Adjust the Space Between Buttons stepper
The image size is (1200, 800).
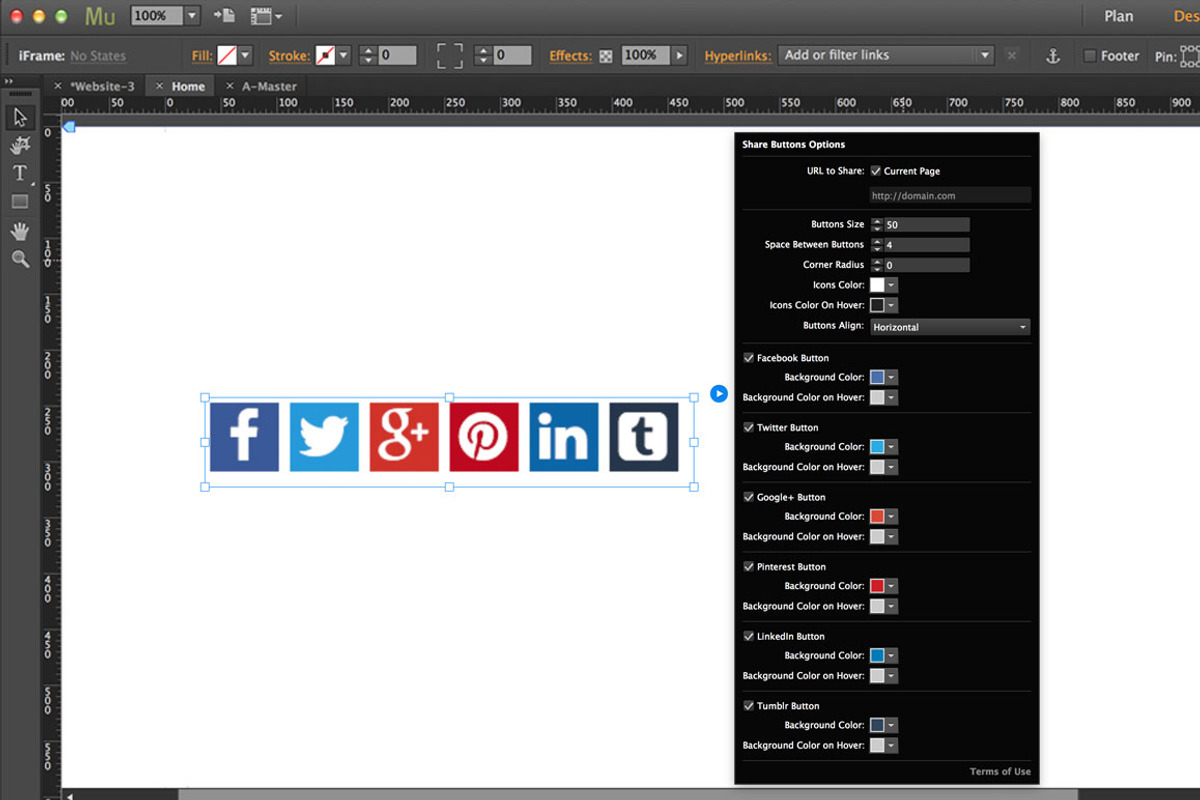click(x=877, y=245)
